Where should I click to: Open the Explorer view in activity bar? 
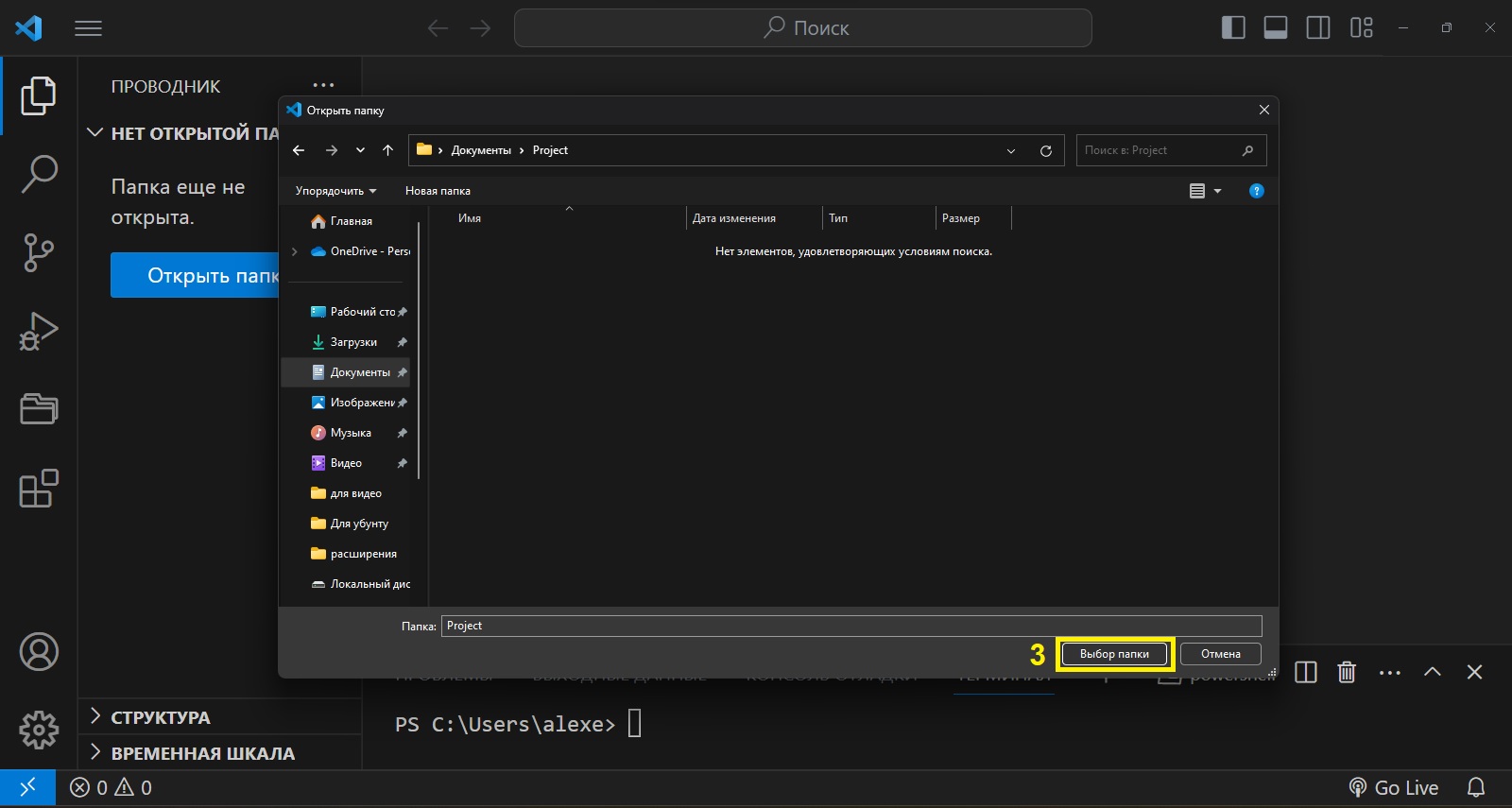(x=39, y=95)
